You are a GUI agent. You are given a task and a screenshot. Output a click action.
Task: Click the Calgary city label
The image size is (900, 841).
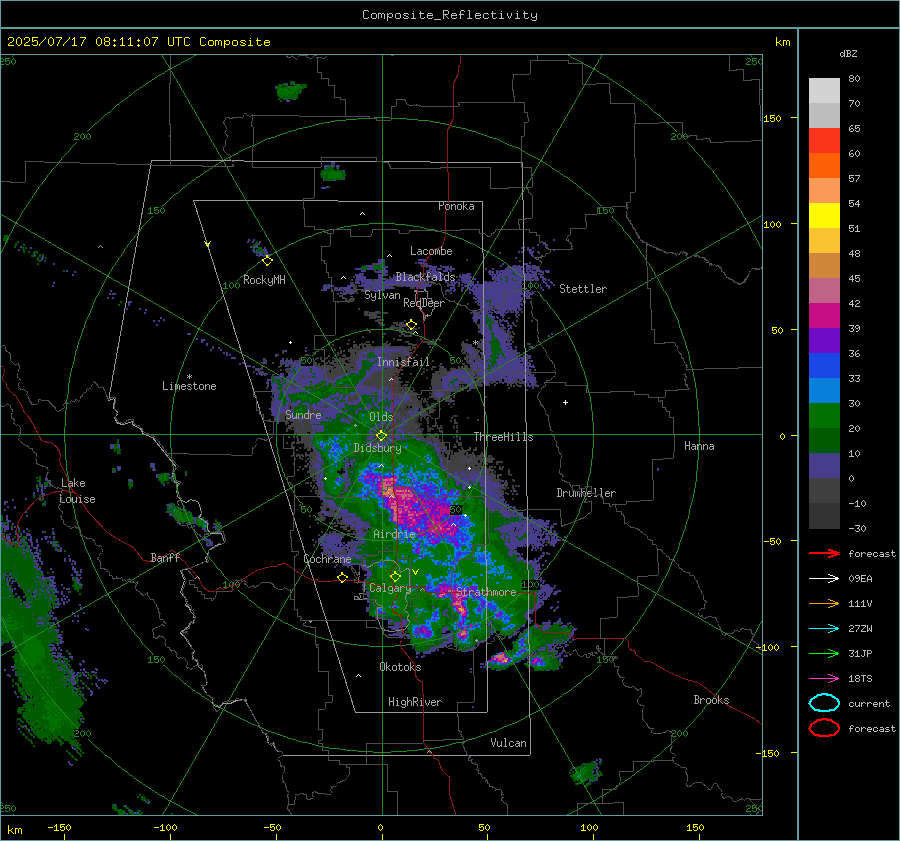390,588
